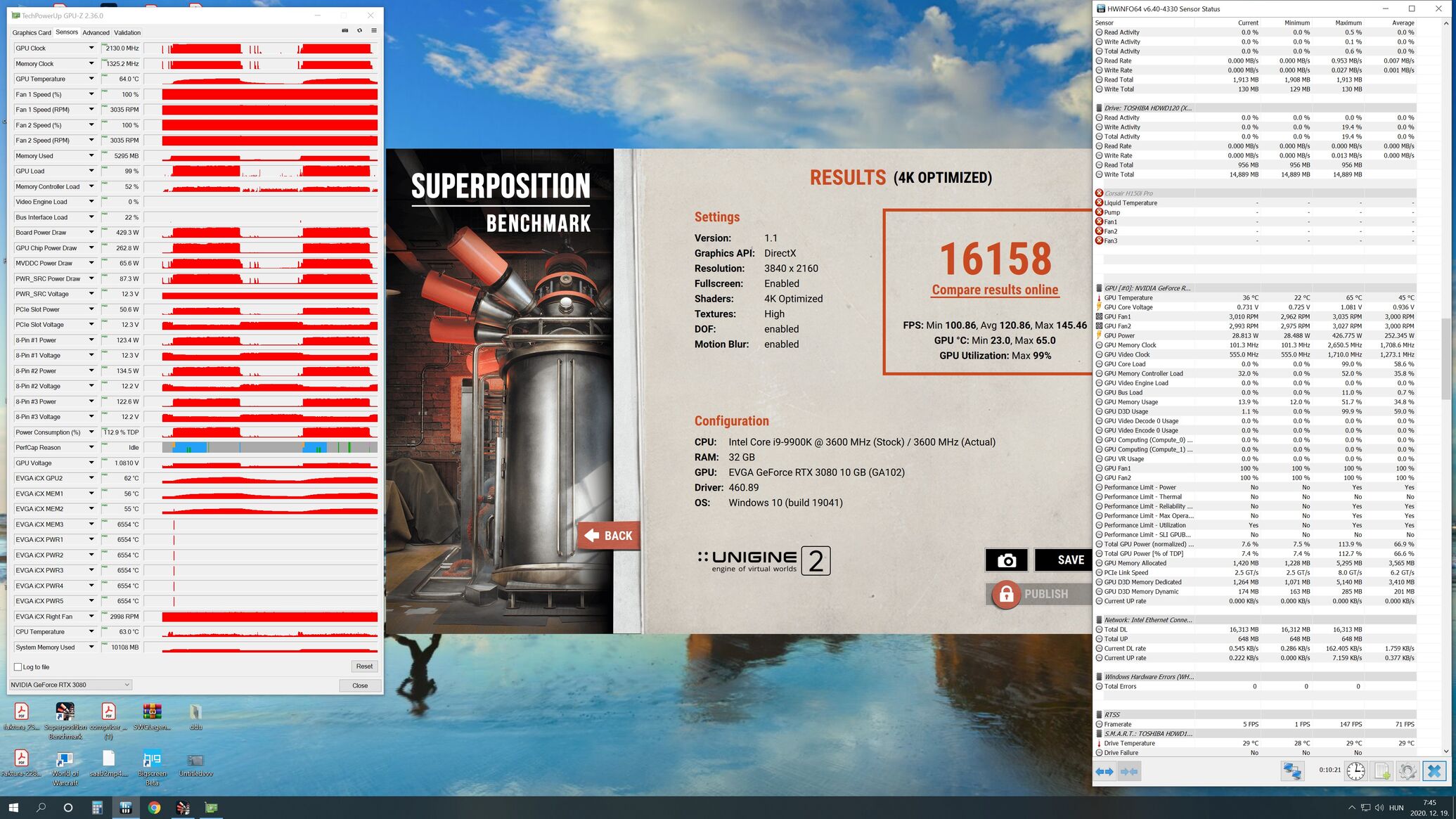Open the GPU-Z hamburger menu
The height and width of the screenshot is (819, 1456).
[x=374, y=31]
